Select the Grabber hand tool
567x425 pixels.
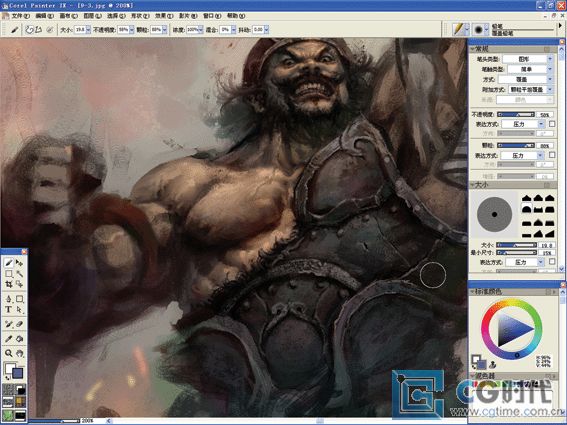click(x=20, y=353)
